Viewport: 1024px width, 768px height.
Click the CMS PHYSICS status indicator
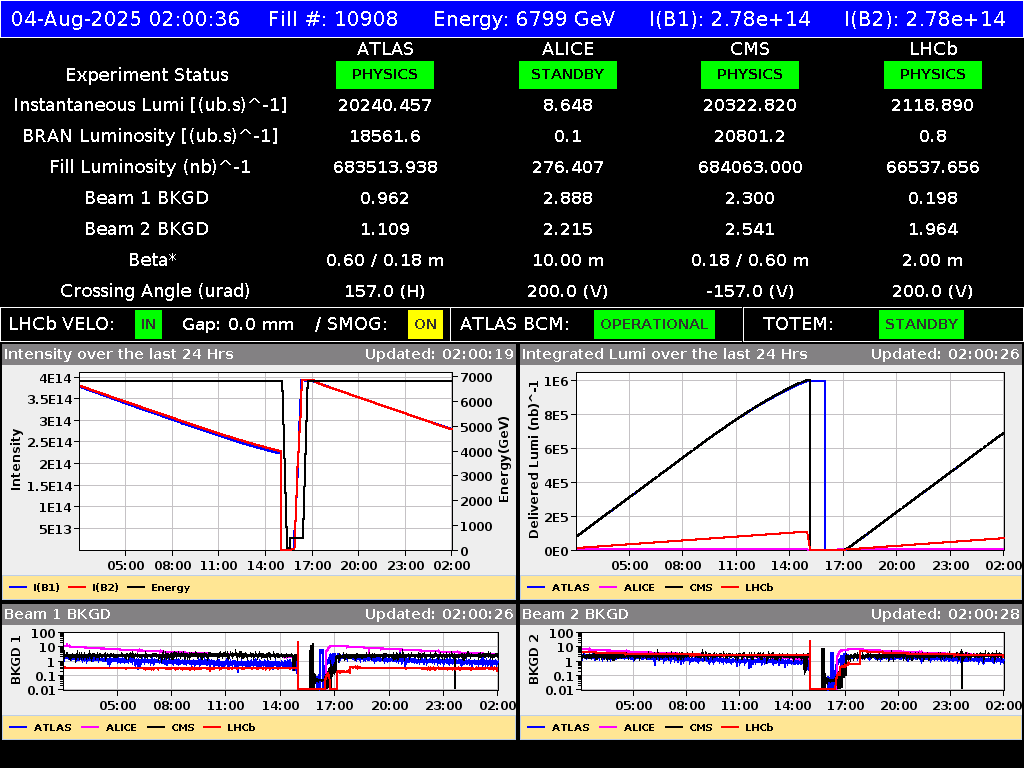pos(750,74)
